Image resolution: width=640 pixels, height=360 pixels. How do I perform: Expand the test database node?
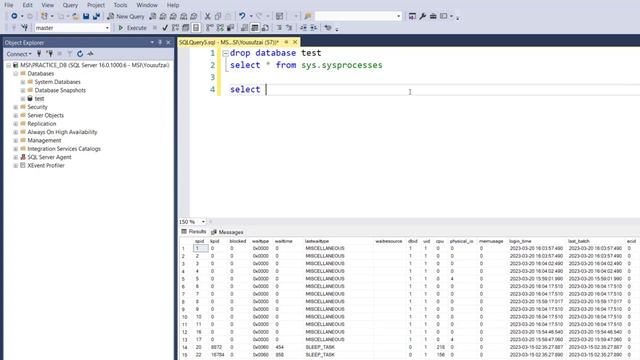coord(23,99)
